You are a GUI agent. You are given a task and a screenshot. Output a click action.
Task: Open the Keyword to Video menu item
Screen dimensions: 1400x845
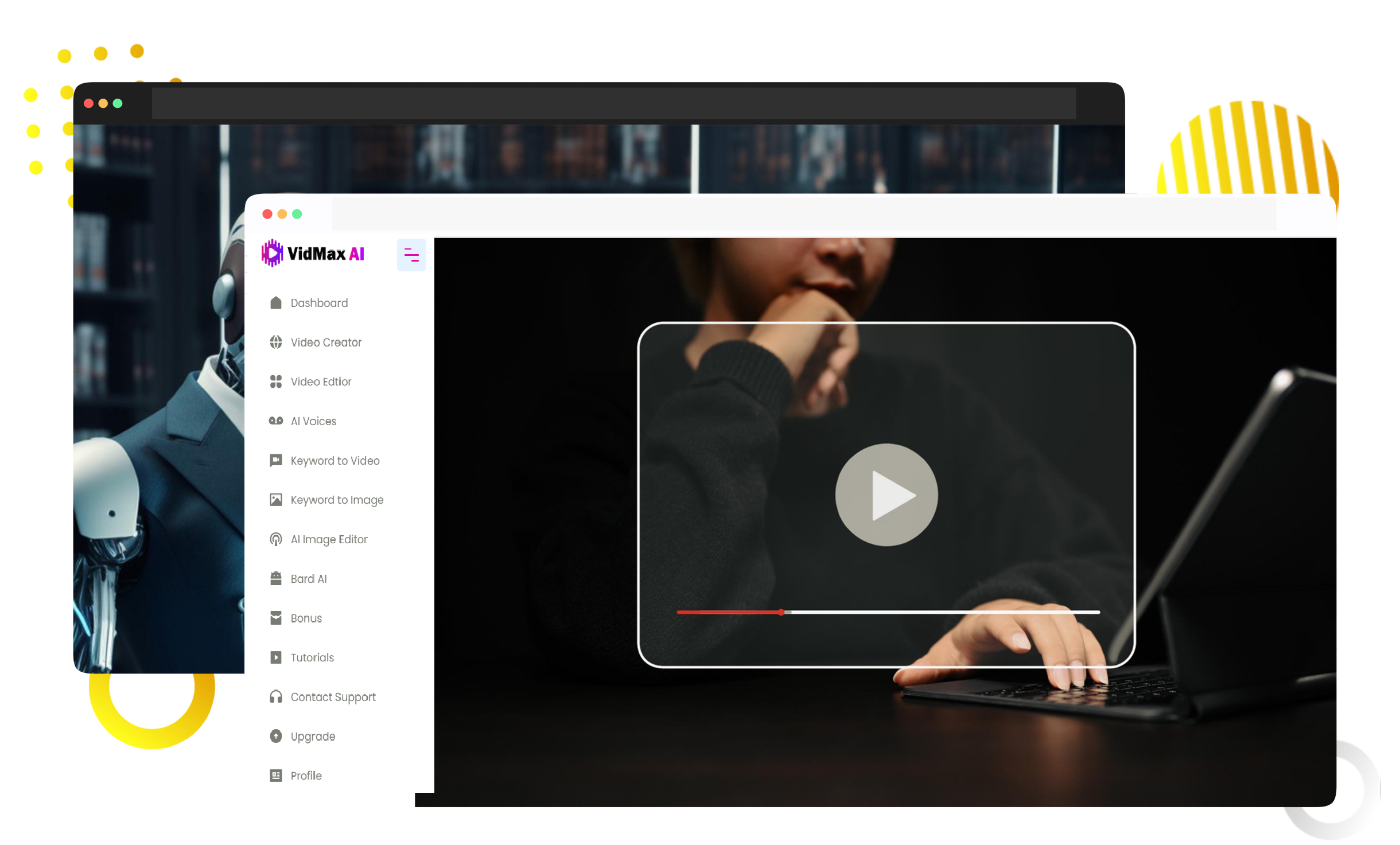tap(335, 461)
